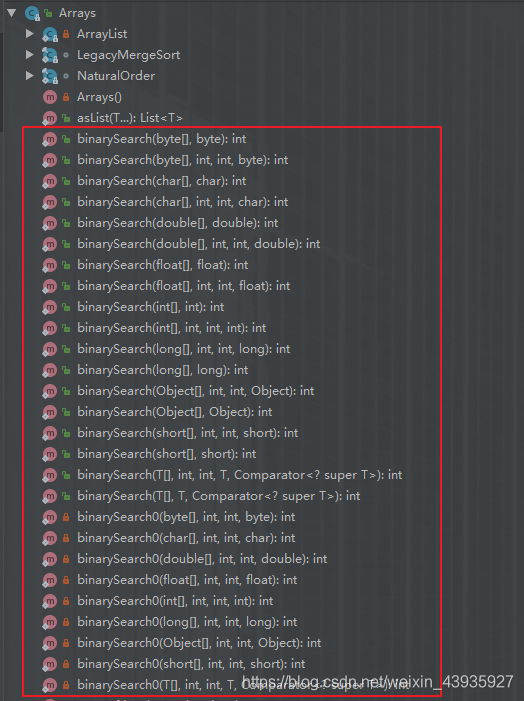Screen dimensions: 524x701
Task: Click private lock icon beside Arrays()
Action: pyautogui.click(x=66, y=97)
